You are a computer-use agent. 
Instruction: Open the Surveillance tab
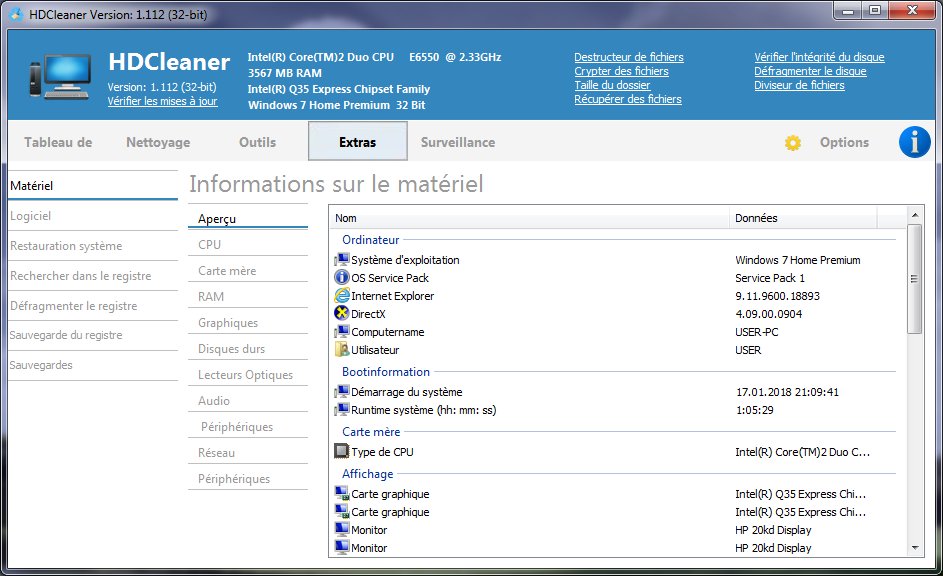coord(458,142)
